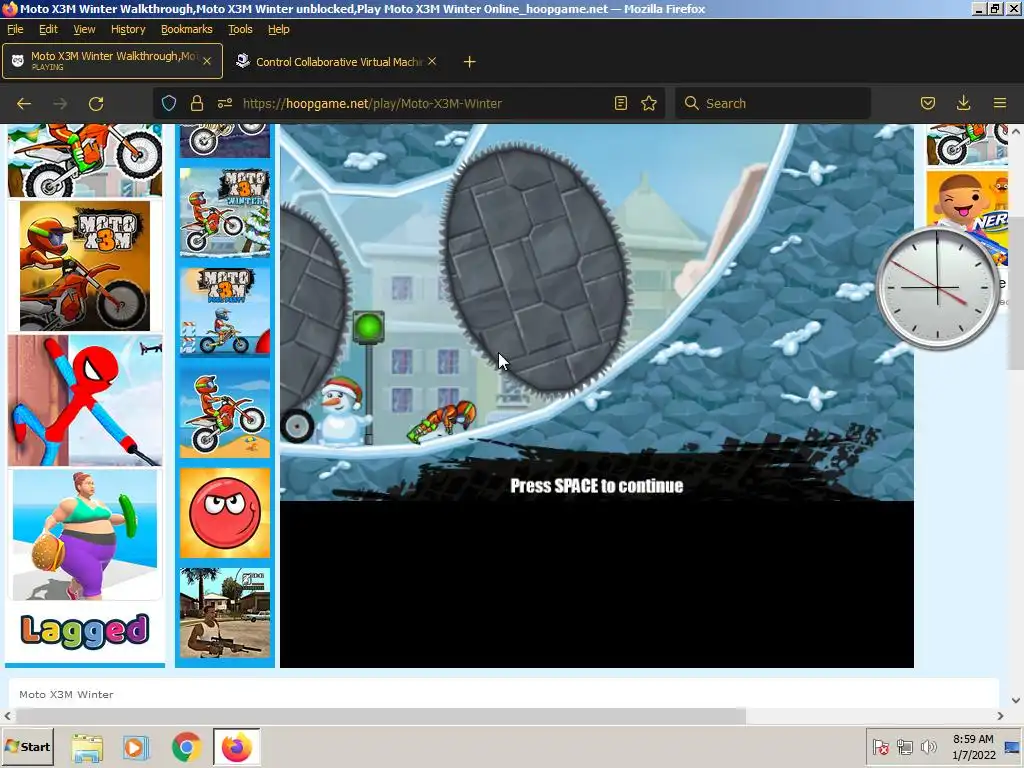Viewport: 1024px width, 768px height.
Task: Open the Bookmarks menu
Action: coord(187,29)
